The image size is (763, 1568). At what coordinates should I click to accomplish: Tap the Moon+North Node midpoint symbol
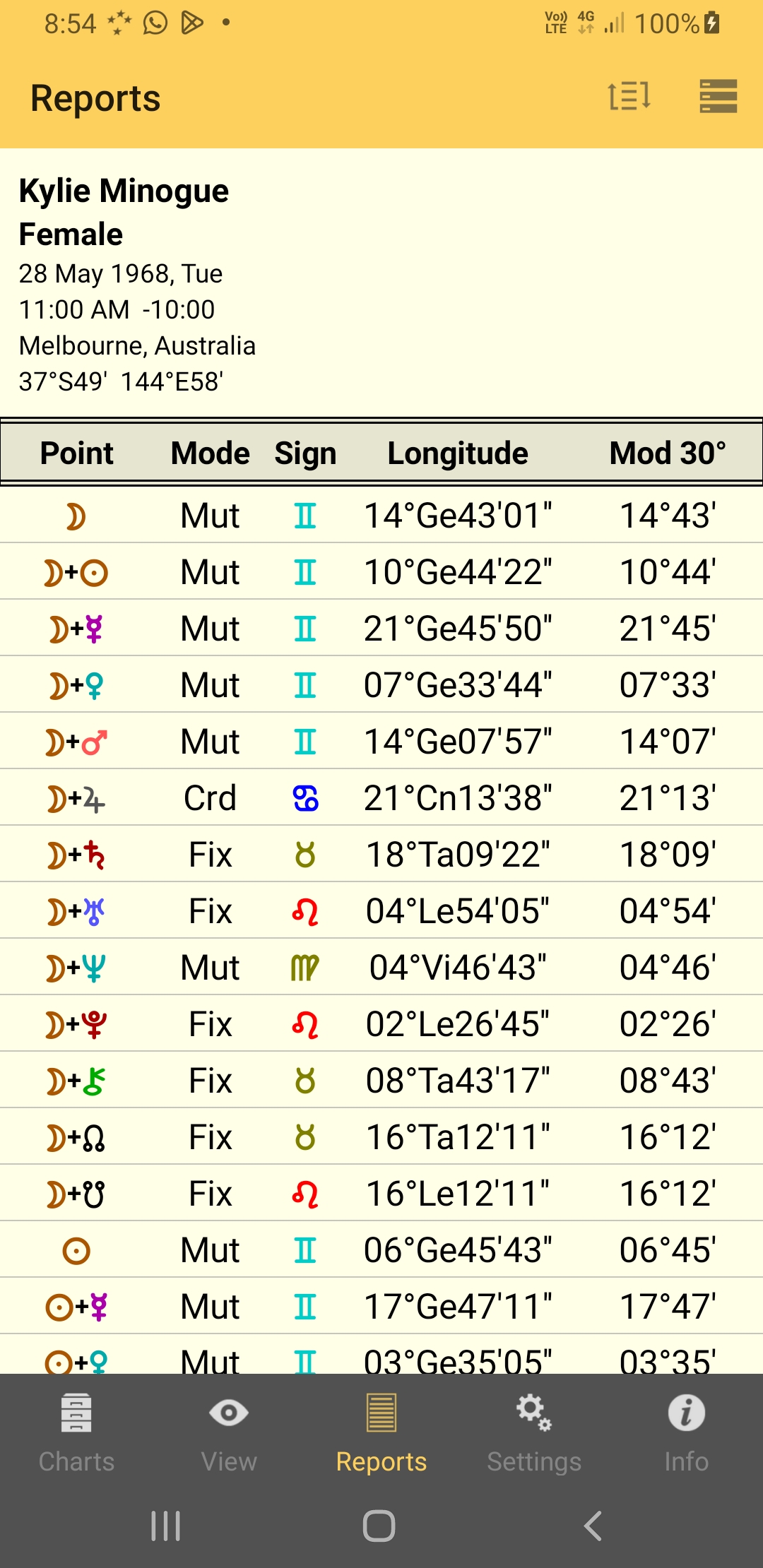(76, 1138)
